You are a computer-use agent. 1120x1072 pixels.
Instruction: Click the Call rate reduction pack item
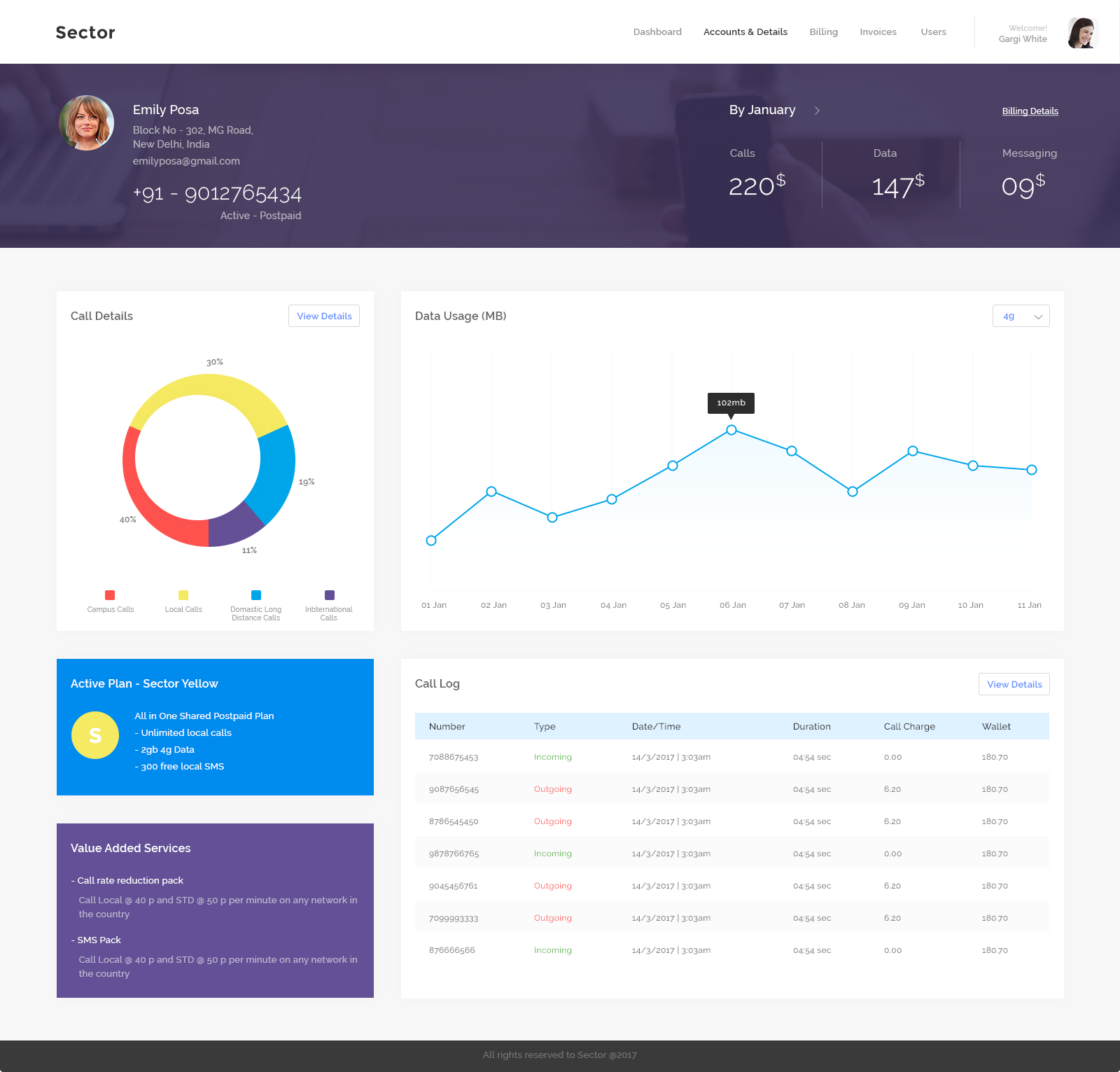127,881
